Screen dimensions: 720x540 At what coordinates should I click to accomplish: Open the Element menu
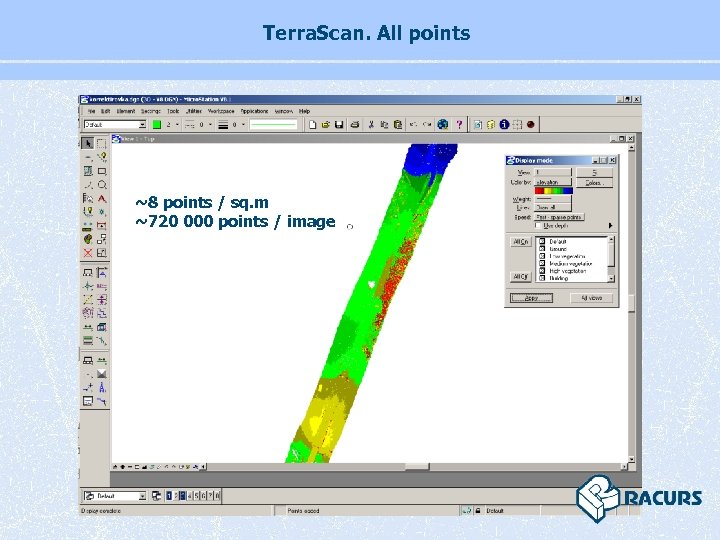click(125, 111)
